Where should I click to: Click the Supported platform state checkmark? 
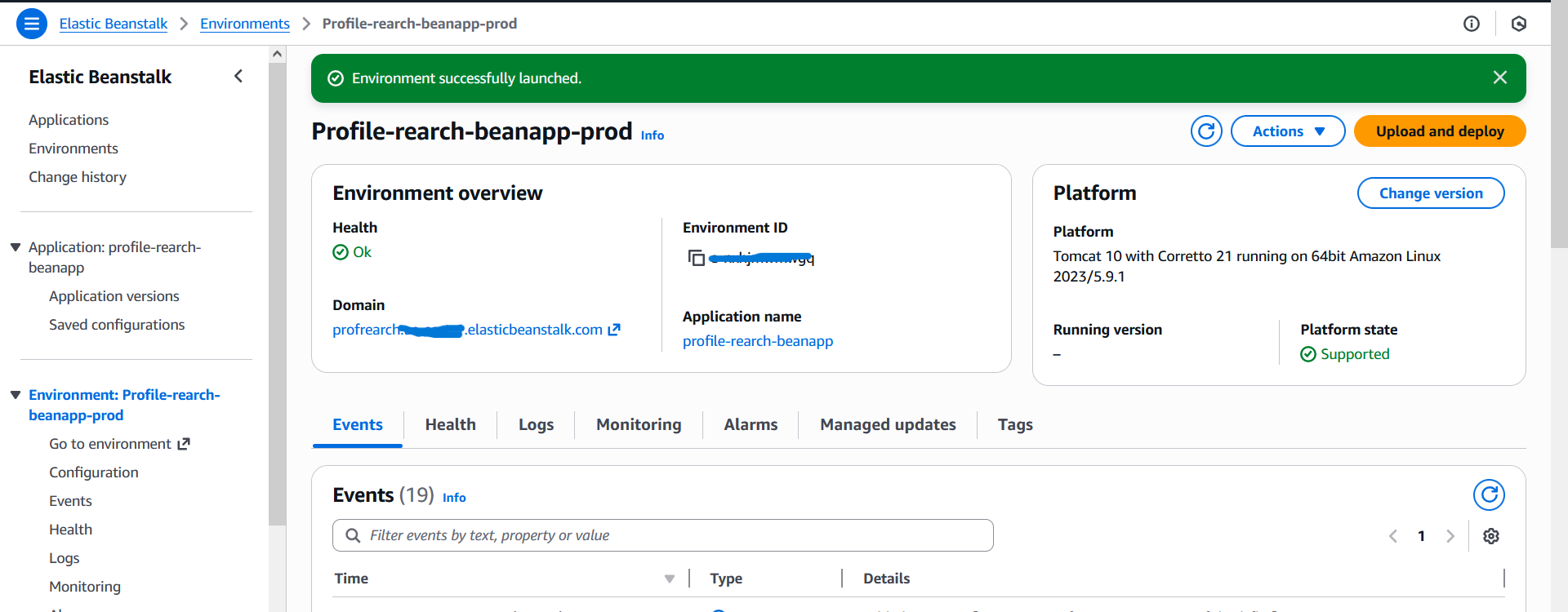(1308, 354)
